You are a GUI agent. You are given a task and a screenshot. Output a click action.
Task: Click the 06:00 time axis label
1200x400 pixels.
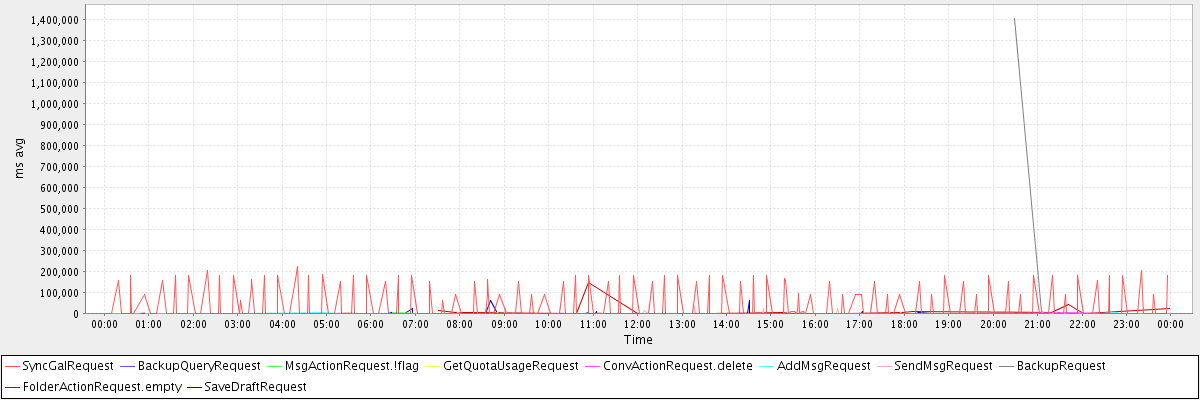tap(370, 324)
